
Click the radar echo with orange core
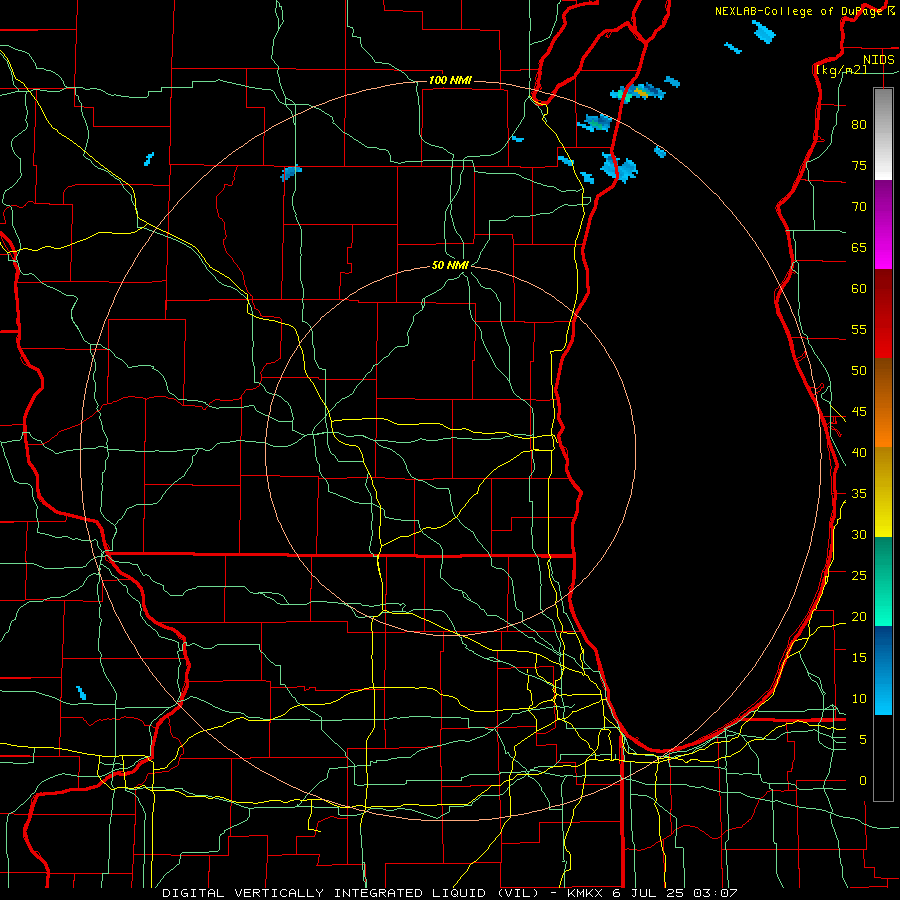638,92
